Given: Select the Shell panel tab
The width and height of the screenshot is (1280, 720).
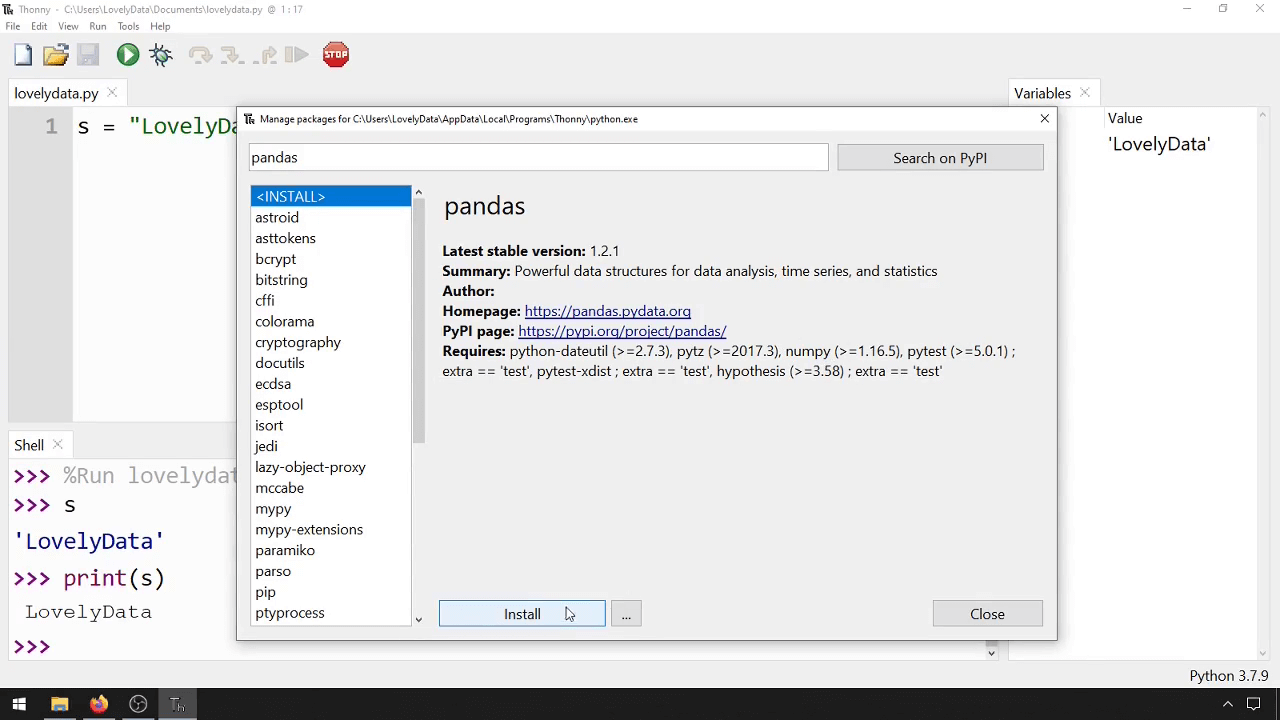Looking at the screenshot, I should [29, 445].
